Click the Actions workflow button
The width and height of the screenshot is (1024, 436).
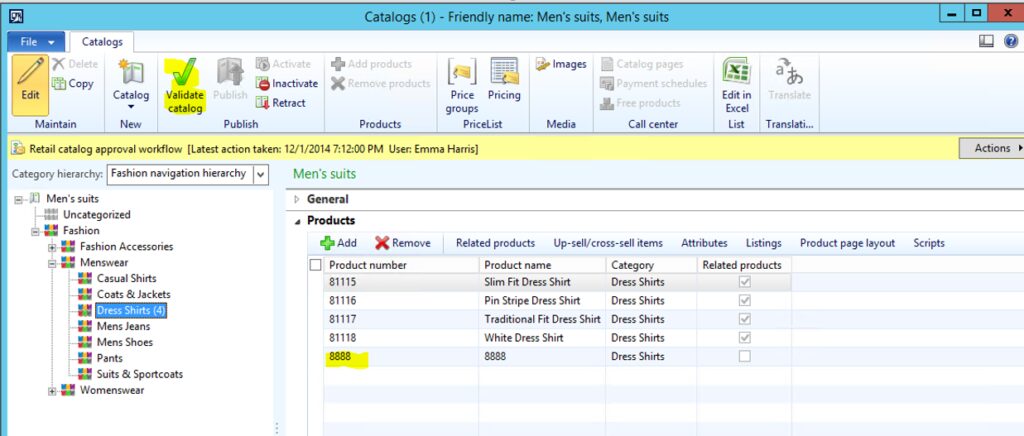pos(992,148)
